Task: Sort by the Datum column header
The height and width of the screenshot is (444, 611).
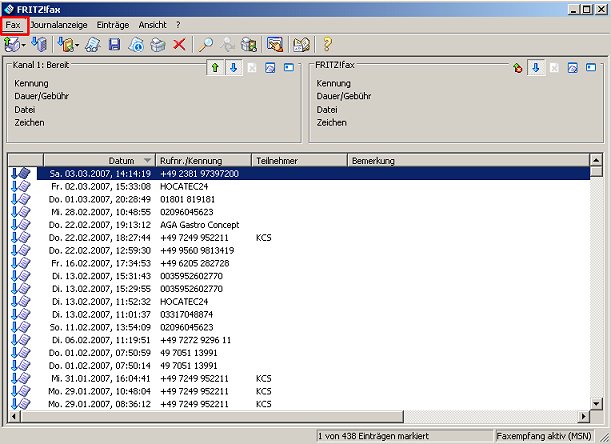Action: [x=99, y=161]
